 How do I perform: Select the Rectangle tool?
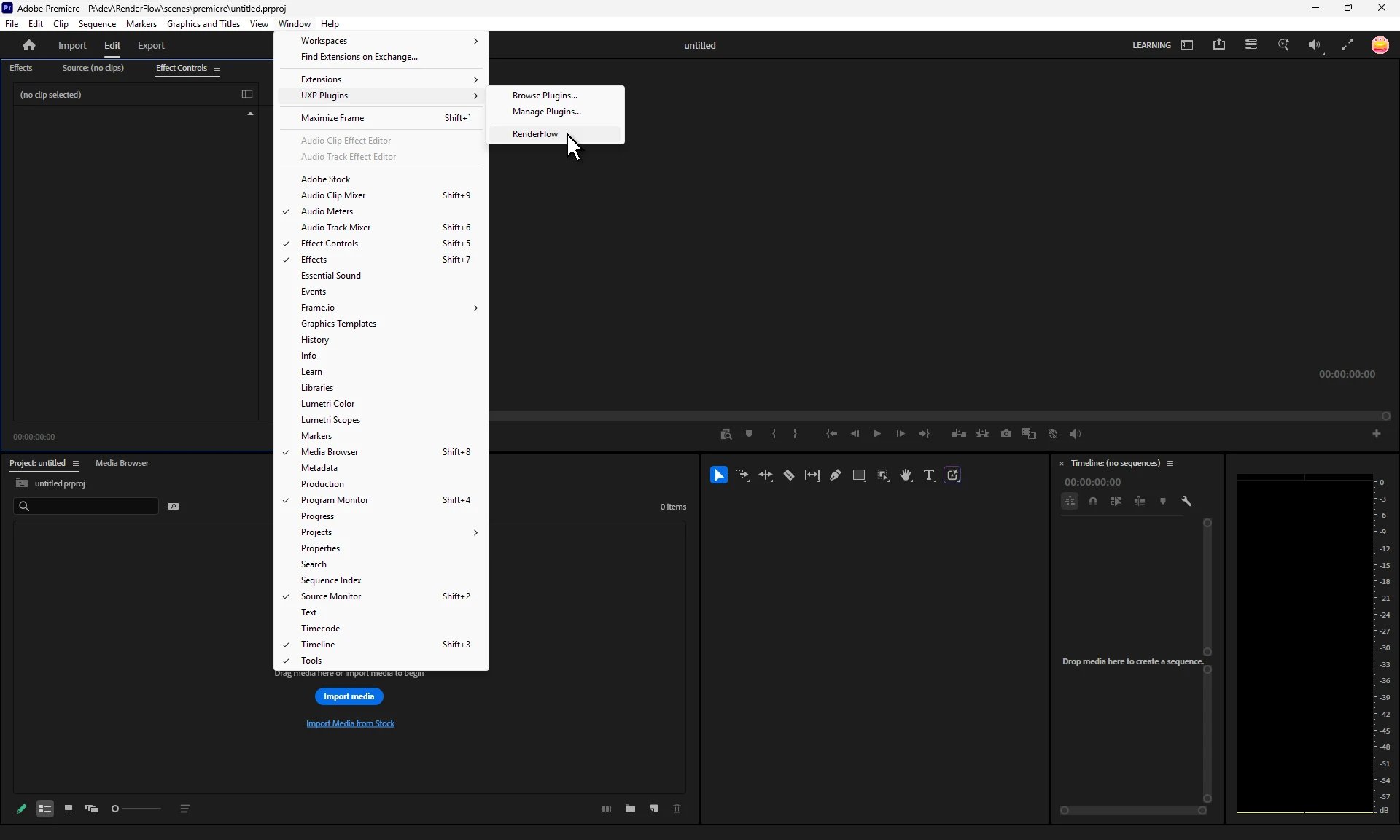click(859, 475)
